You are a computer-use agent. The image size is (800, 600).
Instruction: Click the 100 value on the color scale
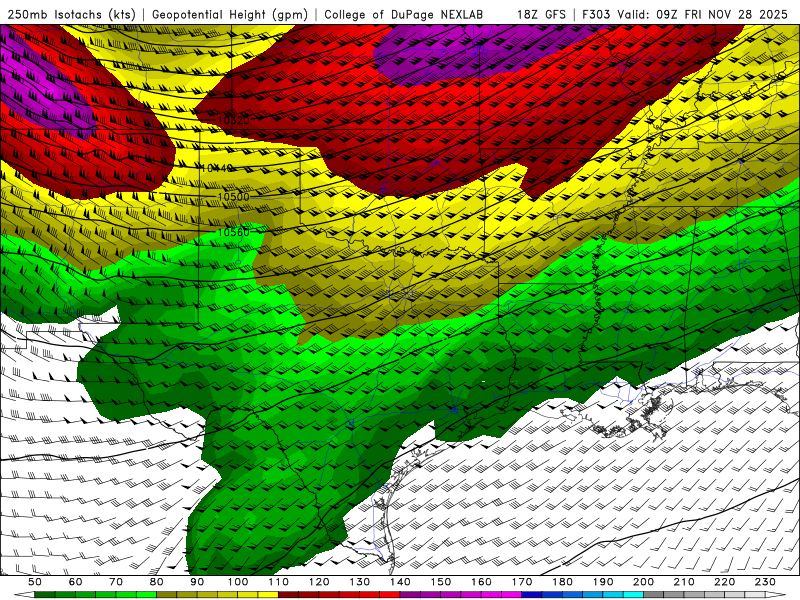click(x=238, y=582)
